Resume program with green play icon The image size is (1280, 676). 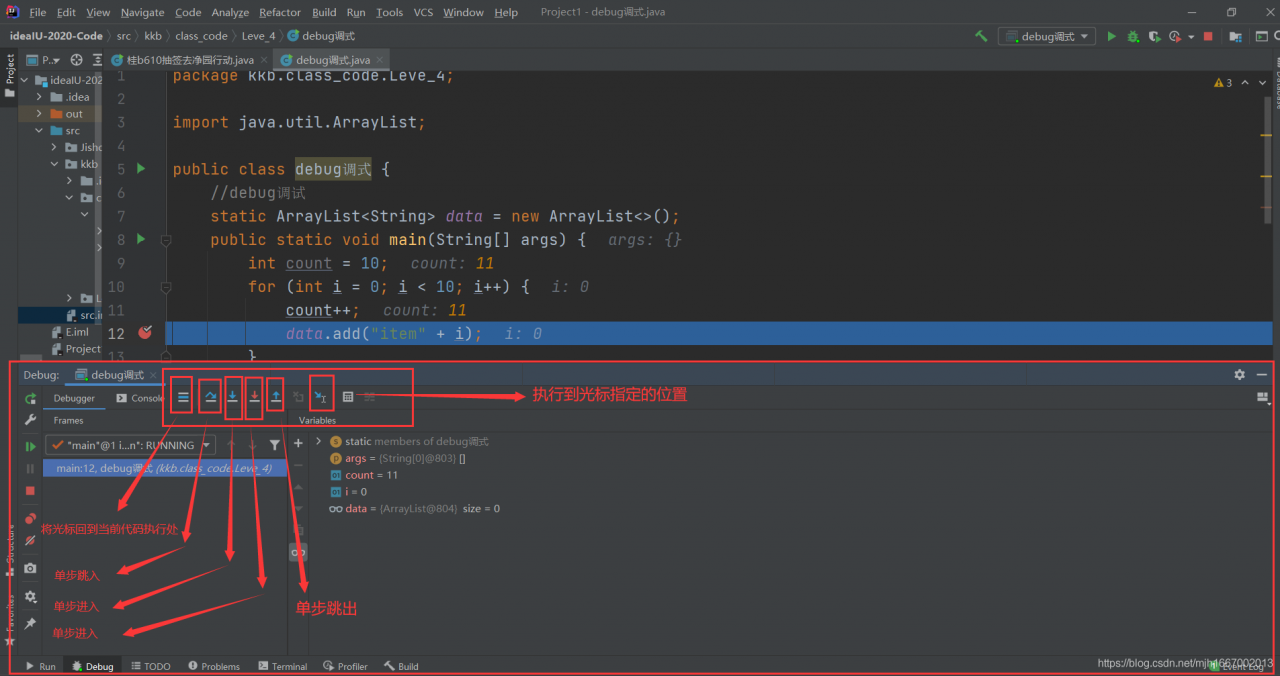pos(30,446)
